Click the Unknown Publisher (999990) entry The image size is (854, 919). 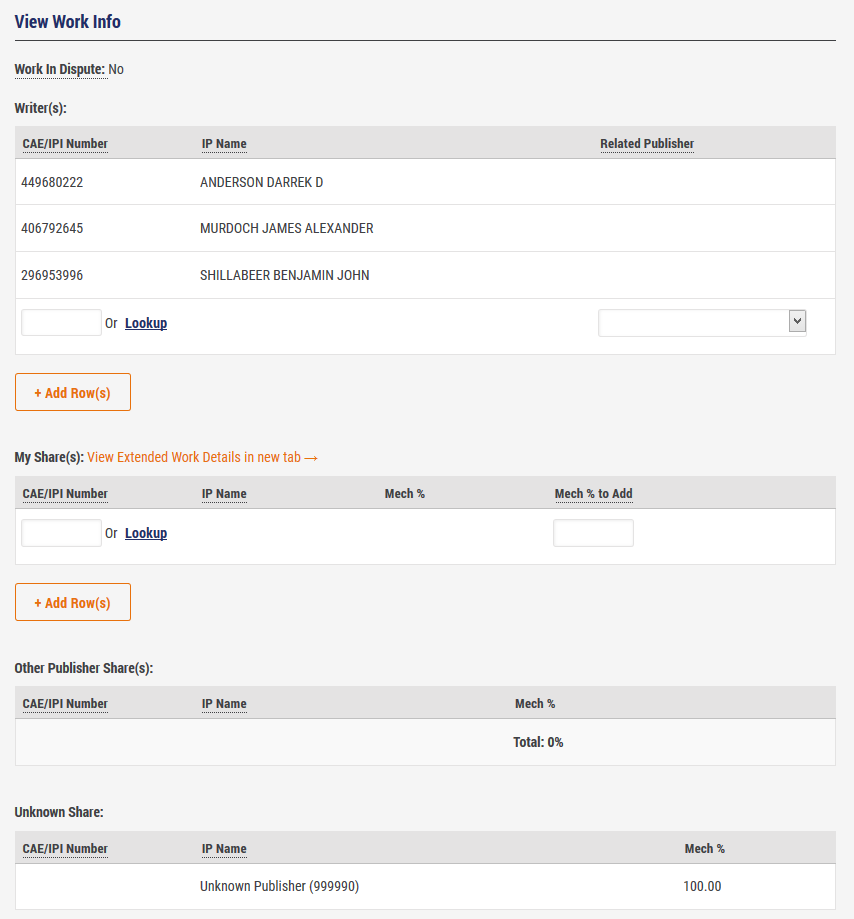point(279,887)
